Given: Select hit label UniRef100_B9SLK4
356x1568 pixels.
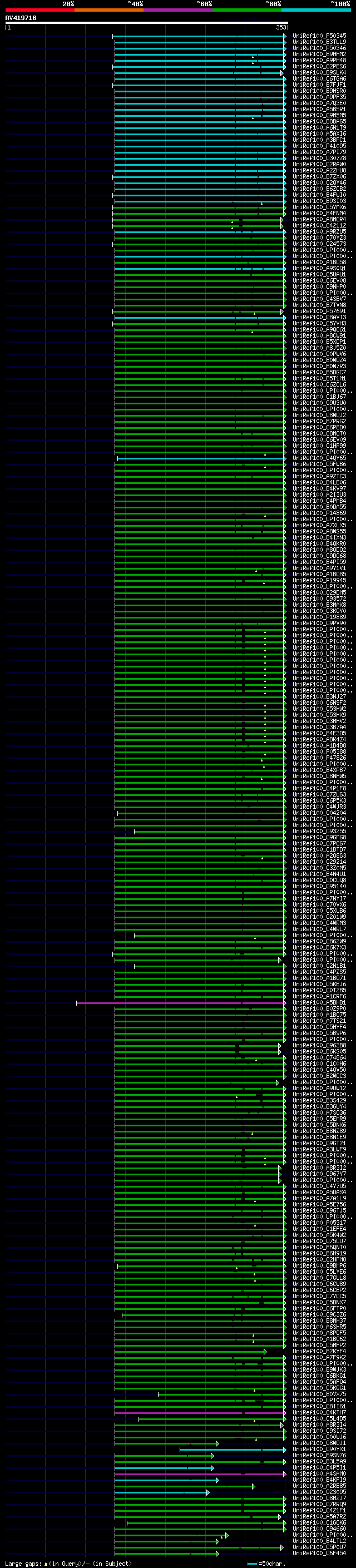Looking at the screenshot, I should (319, 72).
